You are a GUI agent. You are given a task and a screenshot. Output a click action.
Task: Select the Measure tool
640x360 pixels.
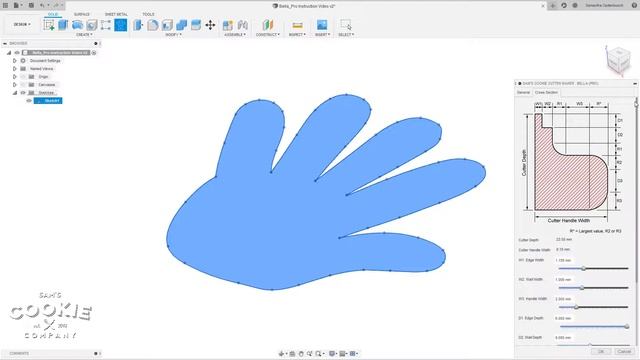click(298, 25)
